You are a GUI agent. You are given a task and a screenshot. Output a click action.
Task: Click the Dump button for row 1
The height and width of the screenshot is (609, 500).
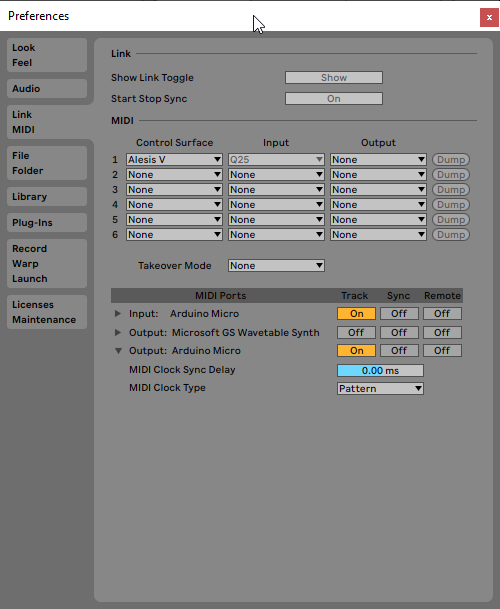(451, 160)
